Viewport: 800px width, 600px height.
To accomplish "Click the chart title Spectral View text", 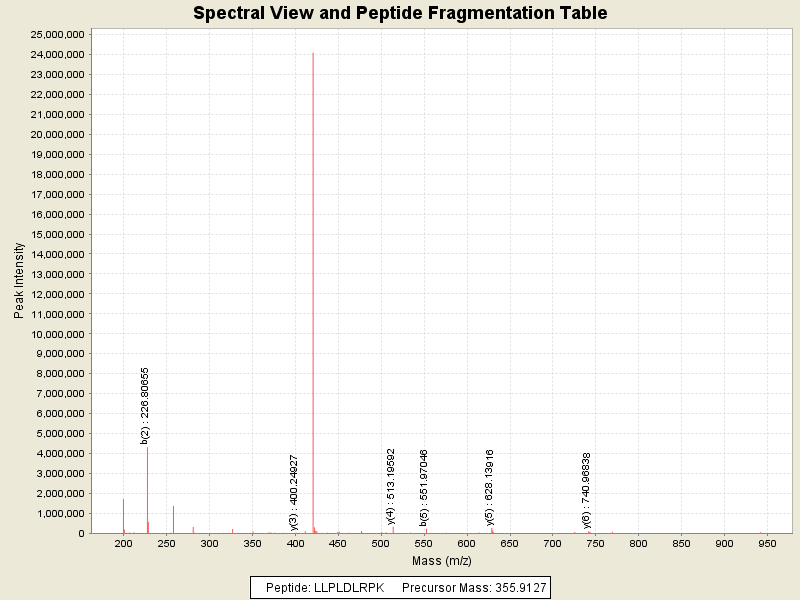I will point(399,13).
